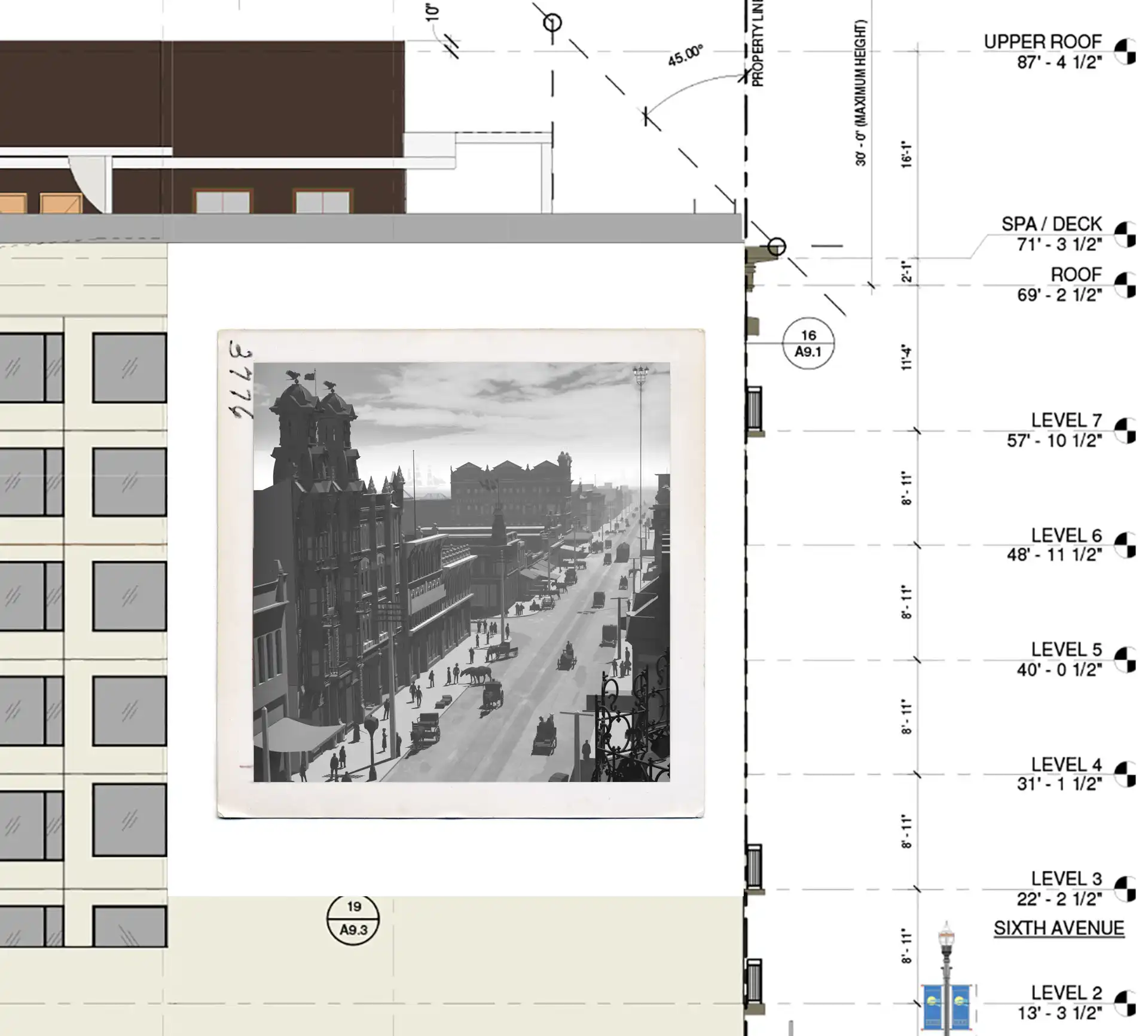Open the historic street photograph mural
The image size is (1148, 1036).
pyautogui.click(x=461, y=572)
